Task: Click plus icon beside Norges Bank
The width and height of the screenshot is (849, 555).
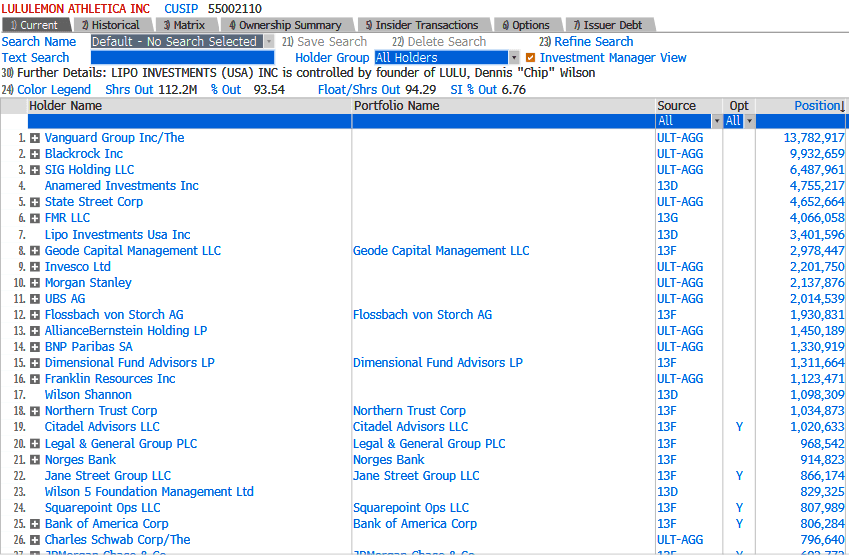Action: [x=35, y=460]
